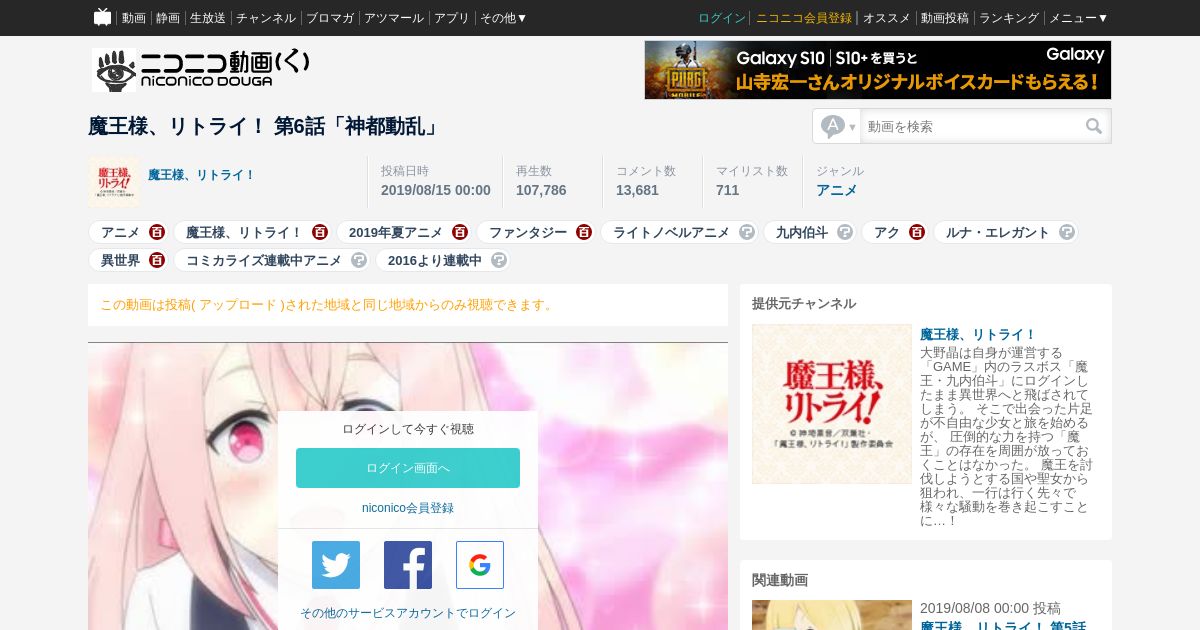Open dictionary icon beside コミカライズ連載中アニメ tag
Screen dimensions: 1200x630
pyautogui.click(x=359, y=260)
